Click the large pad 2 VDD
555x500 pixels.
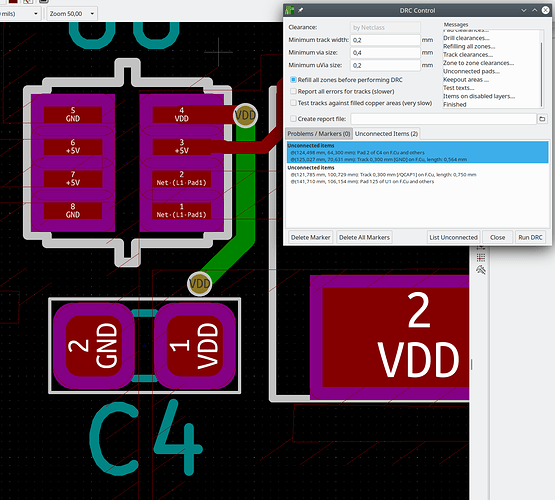tap(396, 337)
